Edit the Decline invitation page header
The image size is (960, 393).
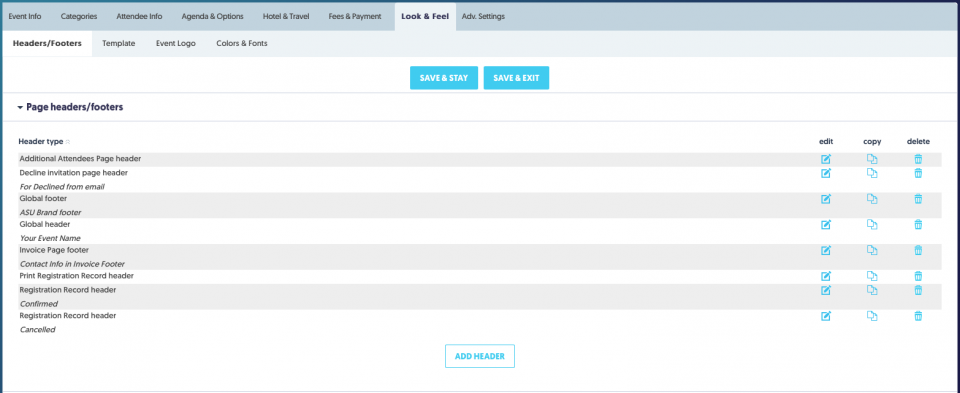click(826, 173)
